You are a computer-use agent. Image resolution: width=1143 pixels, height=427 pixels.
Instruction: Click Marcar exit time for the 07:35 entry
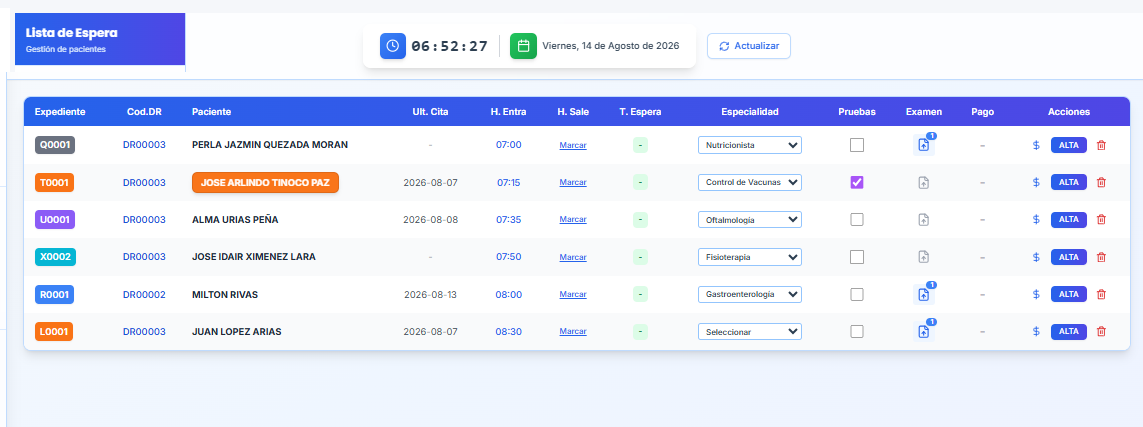(x=573, y=219)
